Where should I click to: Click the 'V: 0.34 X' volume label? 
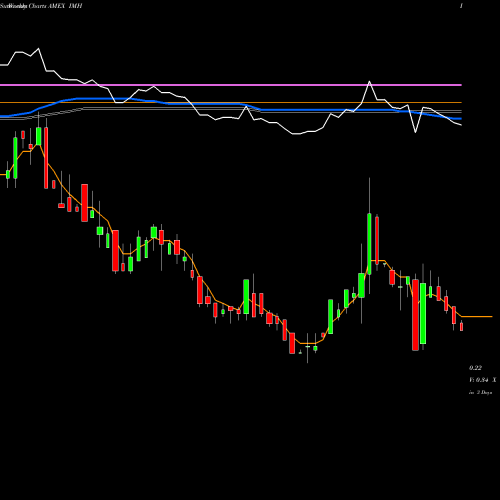pos(483,380)
